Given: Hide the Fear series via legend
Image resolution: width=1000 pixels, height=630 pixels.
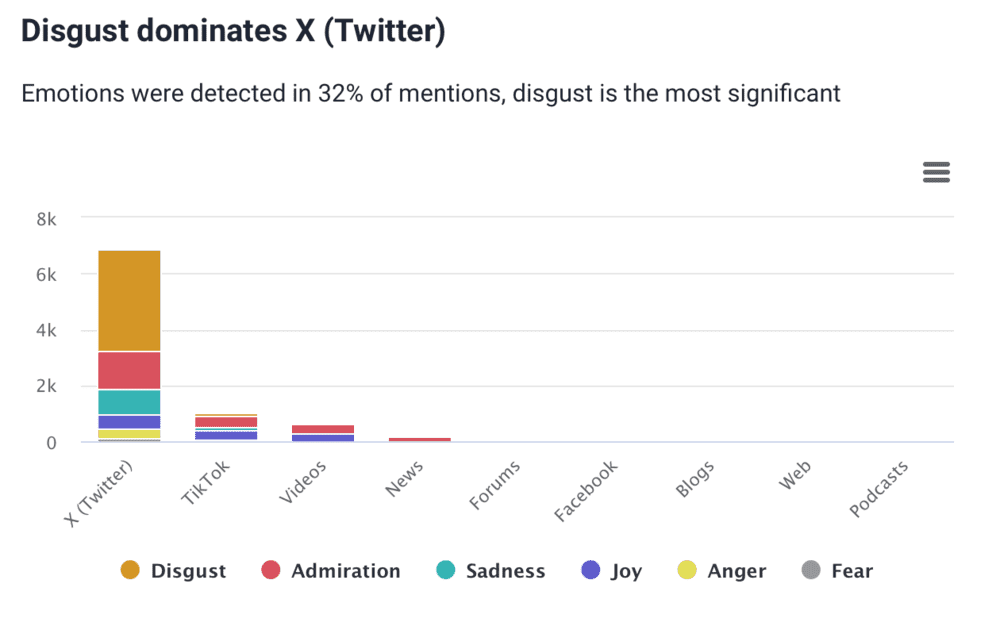Looking at the screenshot, I should [852, 571].
